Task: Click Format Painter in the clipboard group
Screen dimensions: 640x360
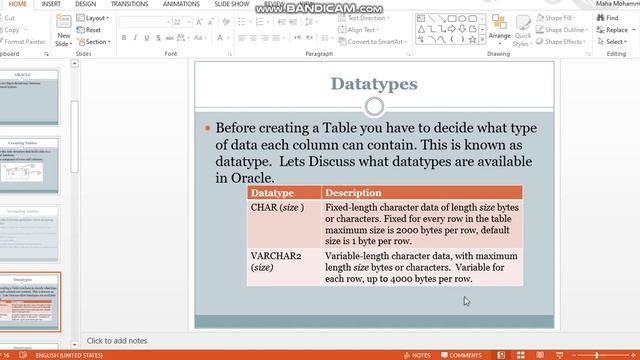Action: point(22,42)
